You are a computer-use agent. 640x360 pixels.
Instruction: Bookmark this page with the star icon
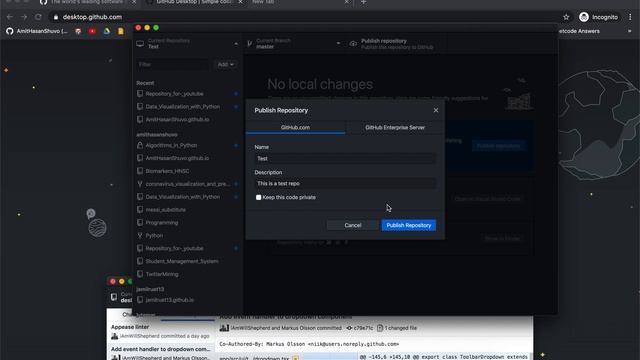566,17
